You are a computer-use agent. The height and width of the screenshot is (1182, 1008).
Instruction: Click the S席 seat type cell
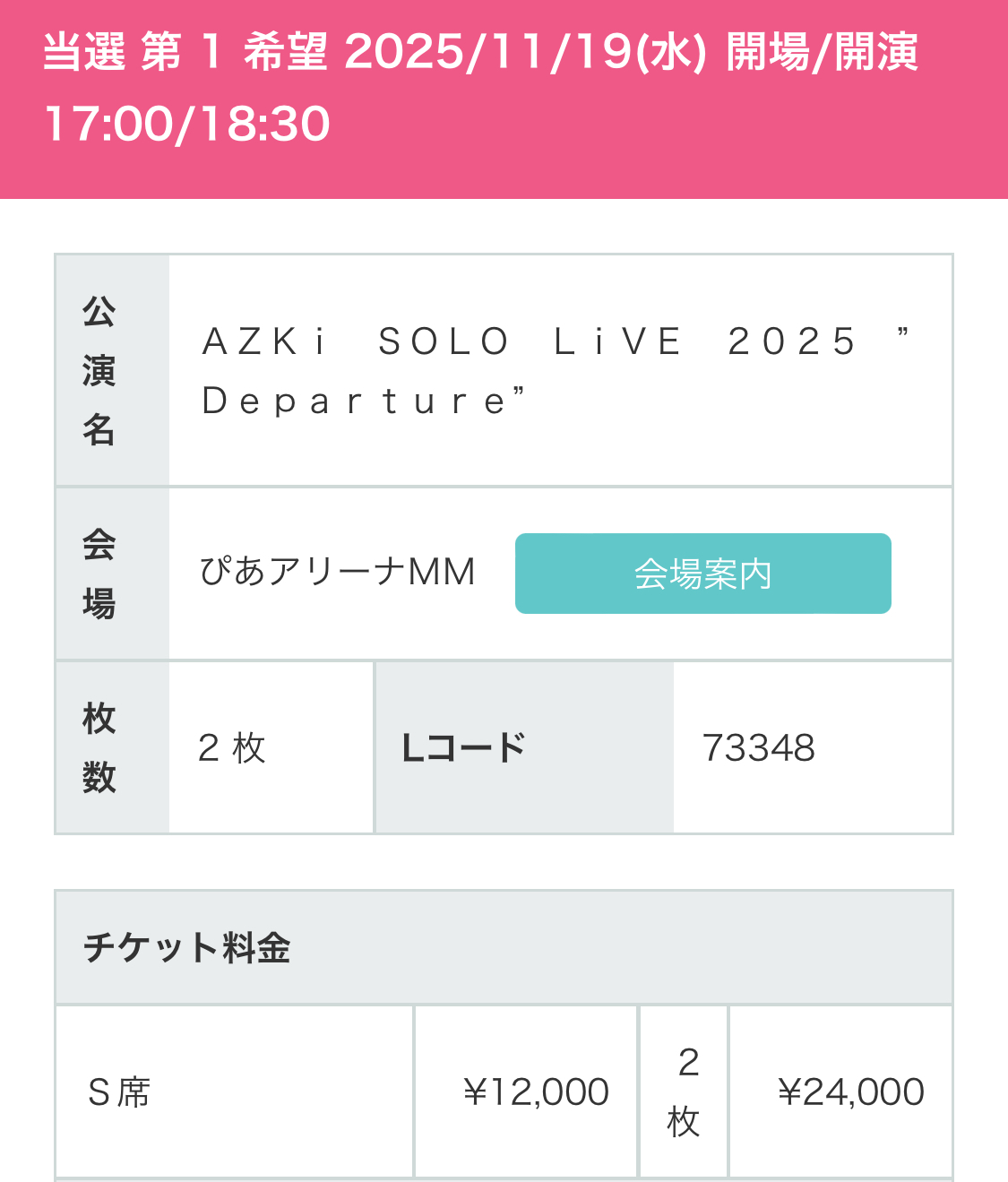[x=119, y=1091]
